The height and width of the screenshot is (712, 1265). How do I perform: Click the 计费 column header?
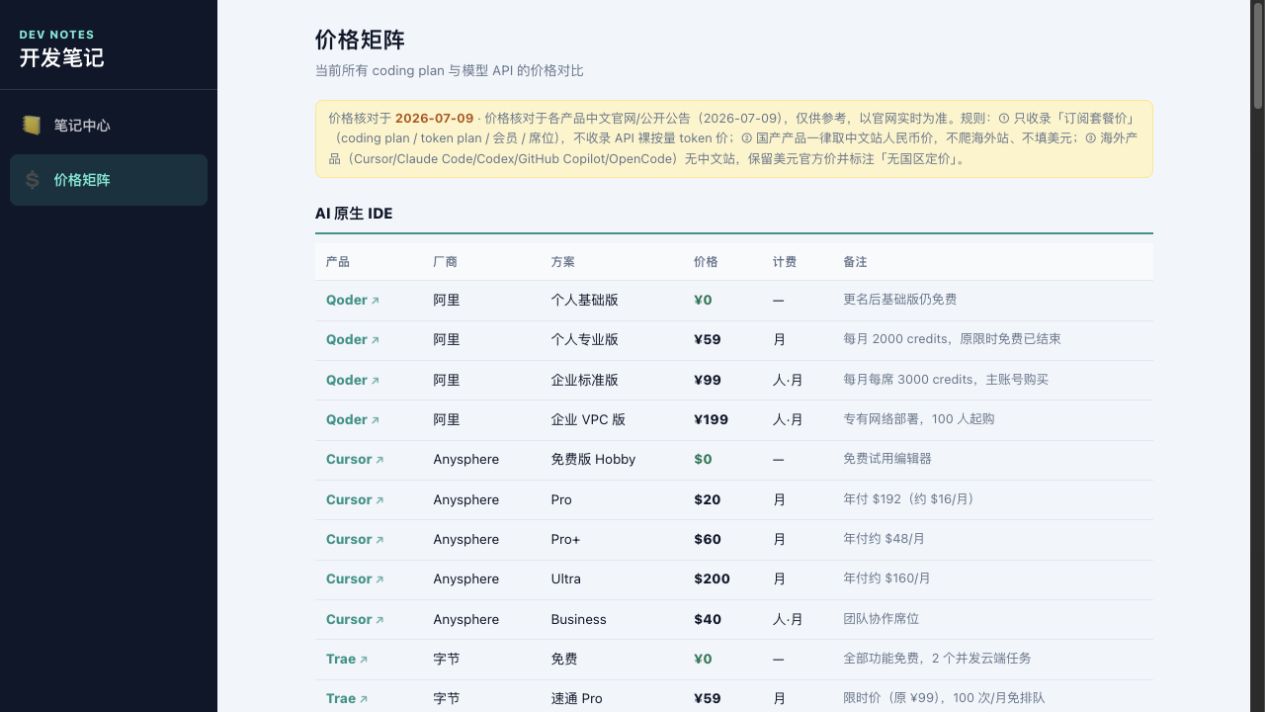click(x=785, y=262)
